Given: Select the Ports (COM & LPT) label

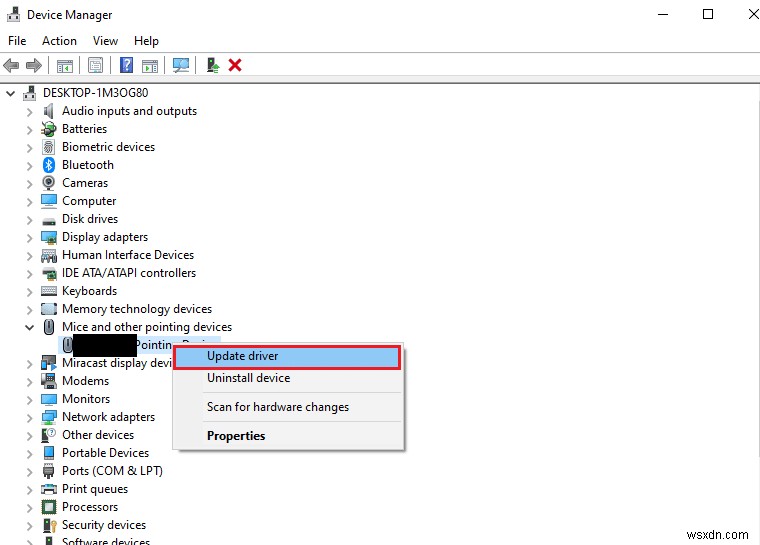Looking at the screenshot, I should point(112,471).
